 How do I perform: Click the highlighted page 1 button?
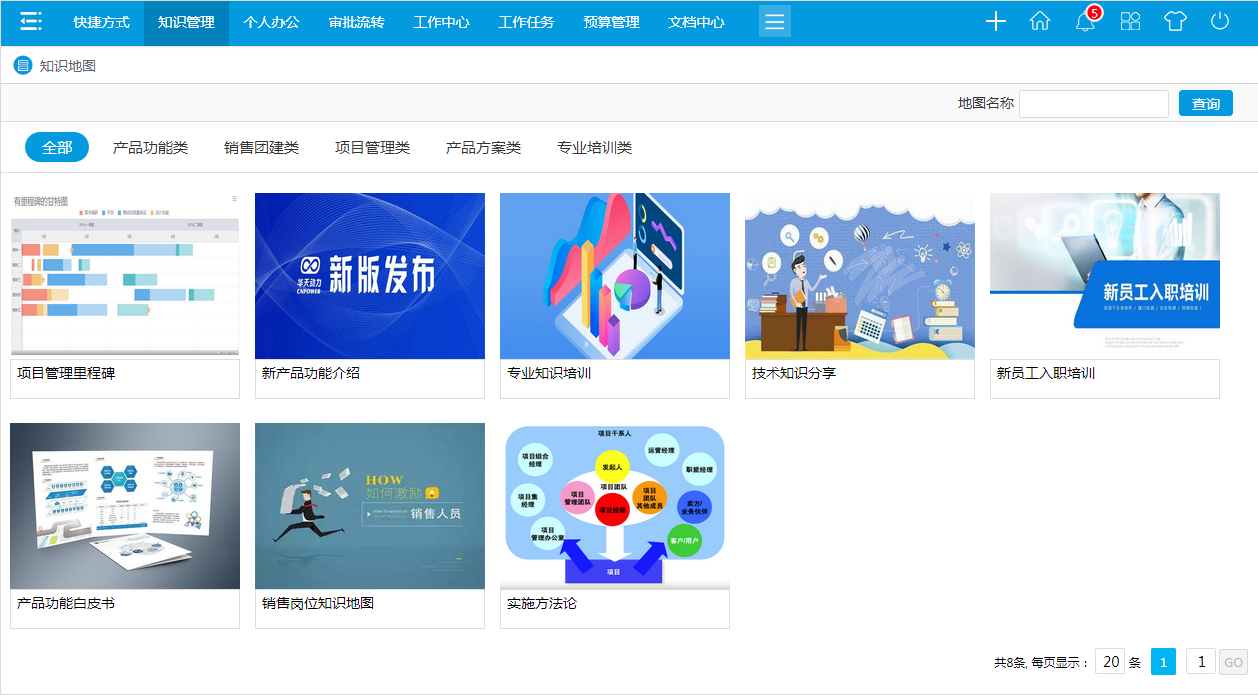[x=1163, y=661]
